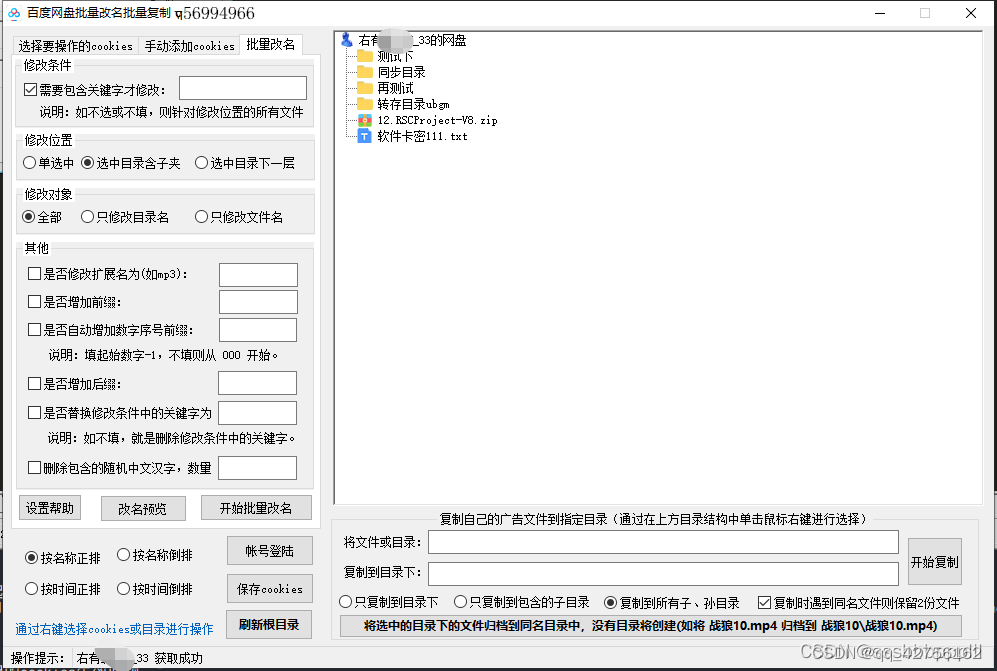Click the number sequence prefix input field
Viewport: 997px width, 671px height.
click(x=258, y=330)
